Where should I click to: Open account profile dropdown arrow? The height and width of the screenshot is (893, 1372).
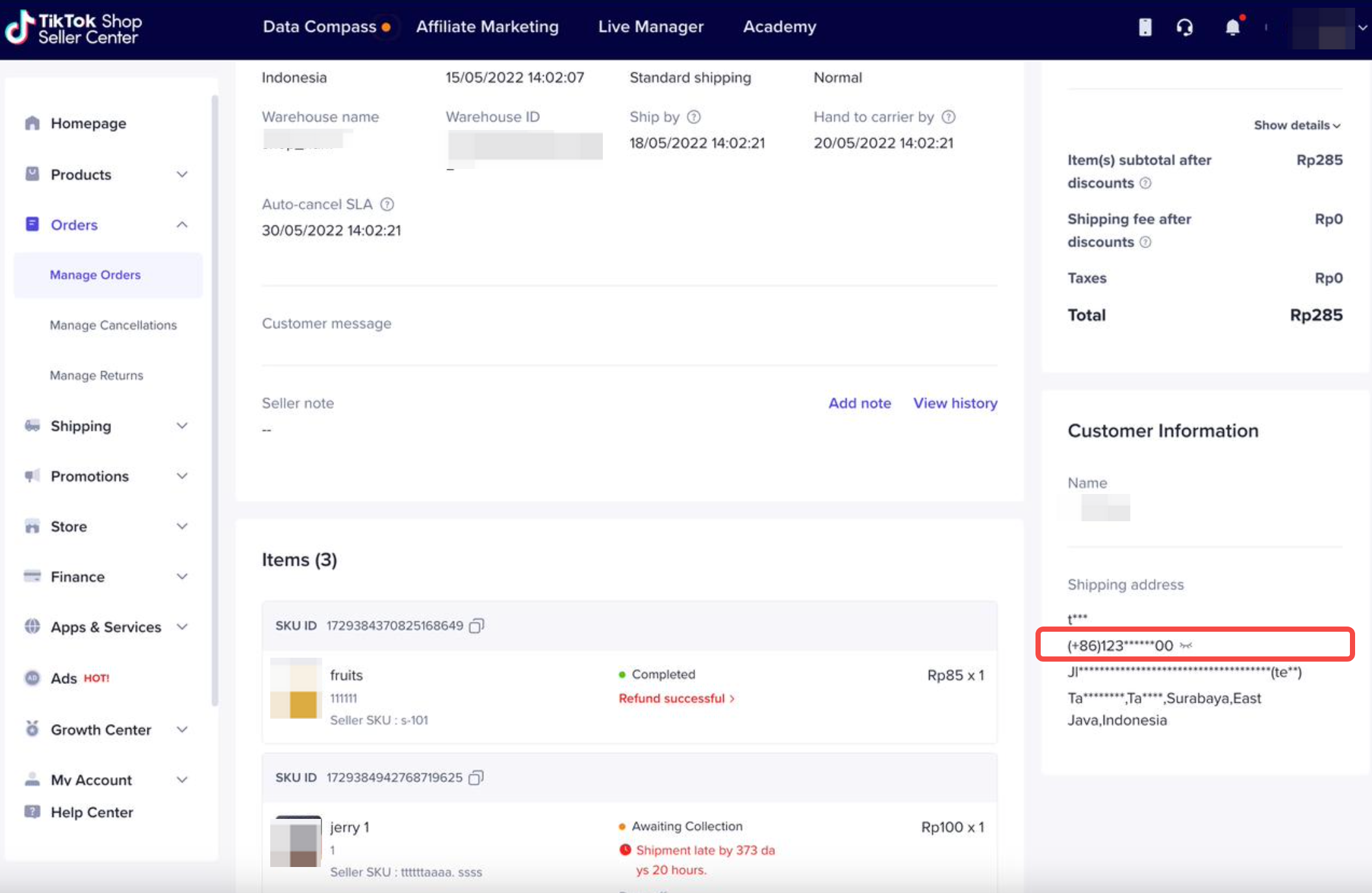[1363, 27]
